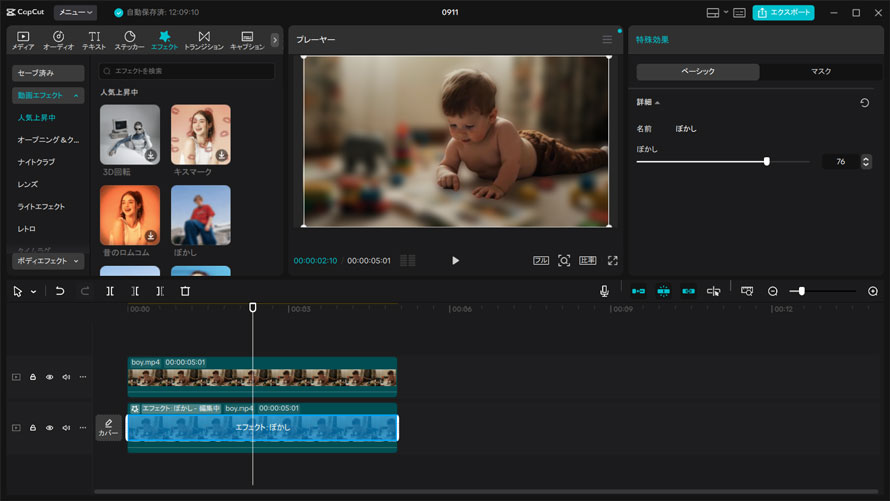Step the blur value with the spinner arrows
890x501 pixels.
point(866,162)
